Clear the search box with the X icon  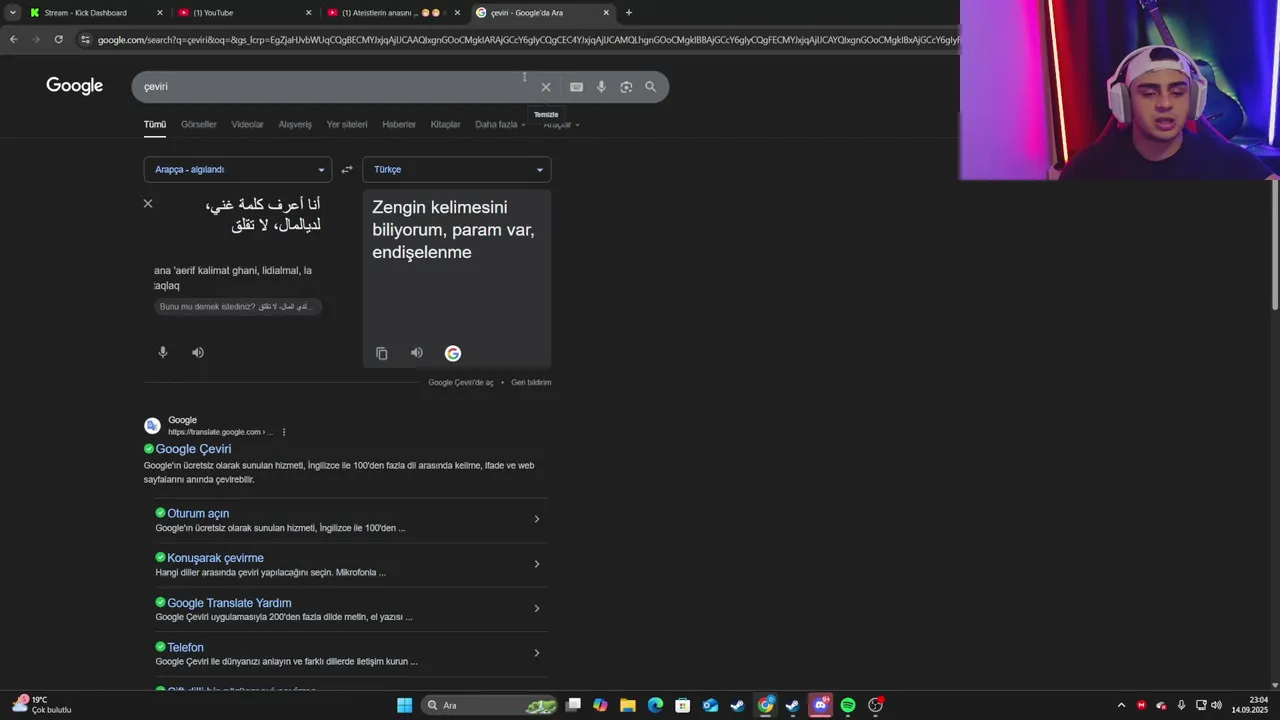tap(546, 87)
